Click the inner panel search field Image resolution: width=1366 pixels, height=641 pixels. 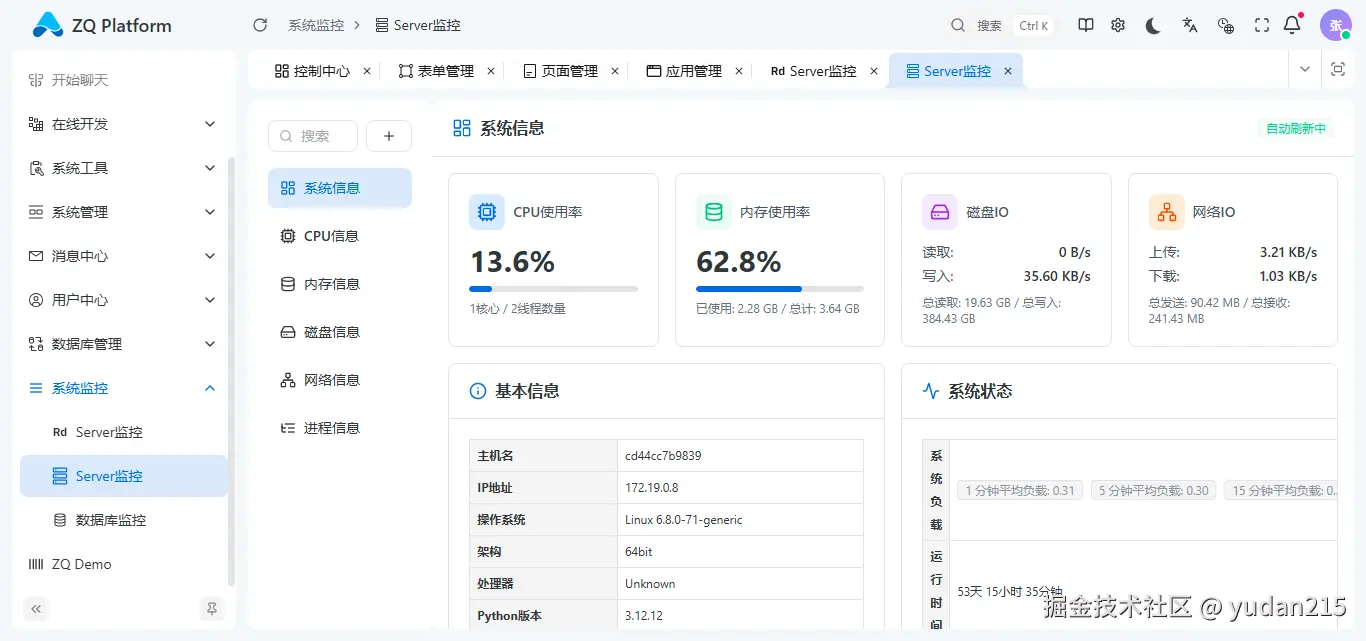(313, 136)
